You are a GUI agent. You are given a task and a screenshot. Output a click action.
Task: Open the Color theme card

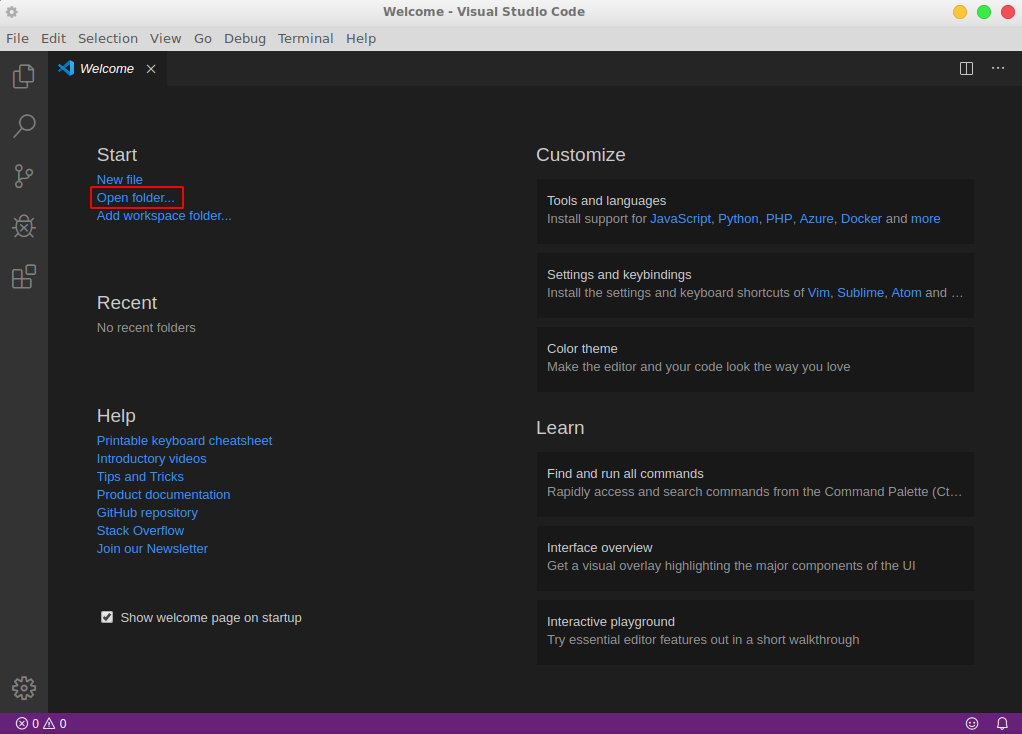(755, 359)
